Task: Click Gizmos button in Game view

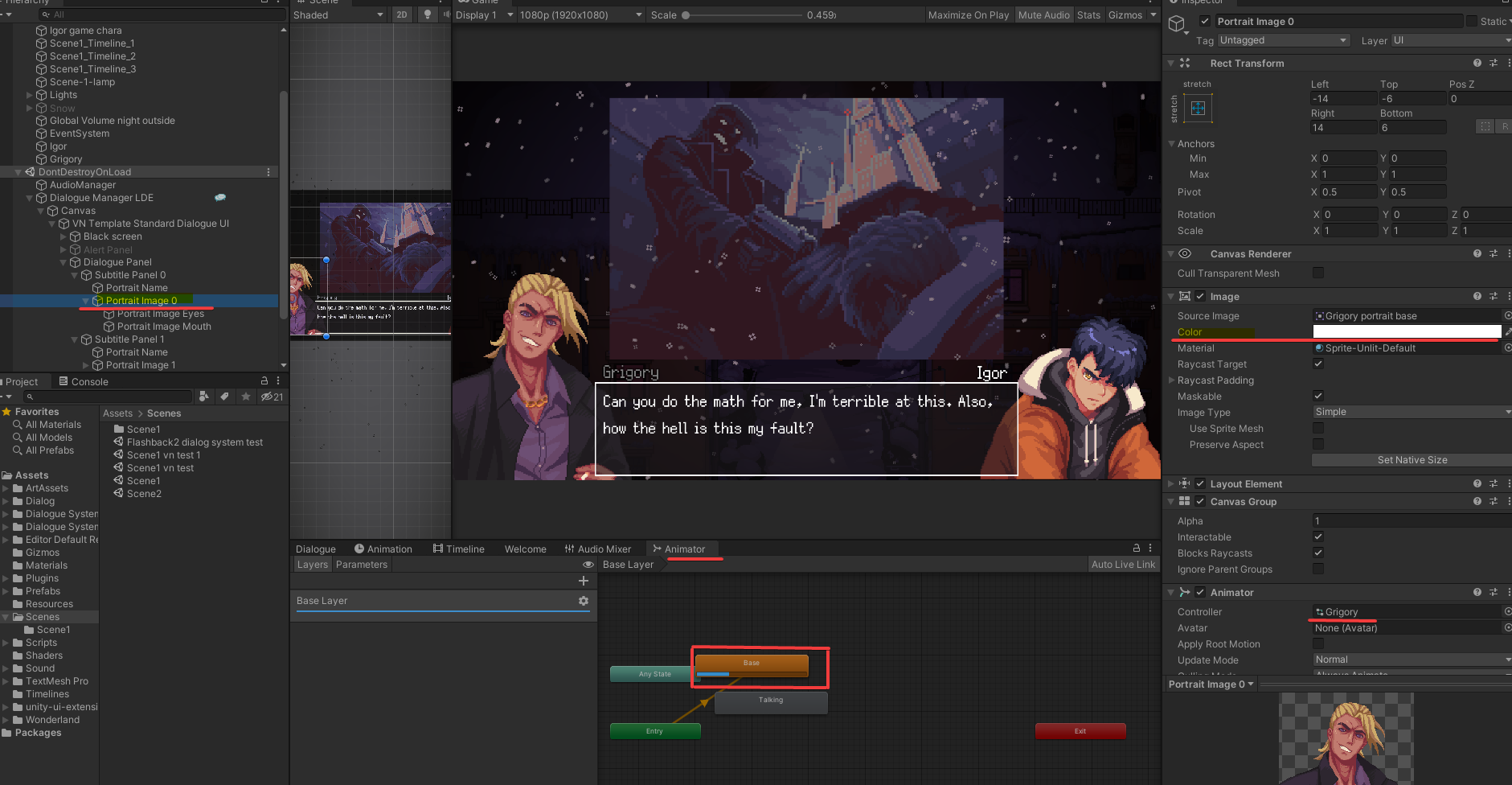Action: [1125, 14]
